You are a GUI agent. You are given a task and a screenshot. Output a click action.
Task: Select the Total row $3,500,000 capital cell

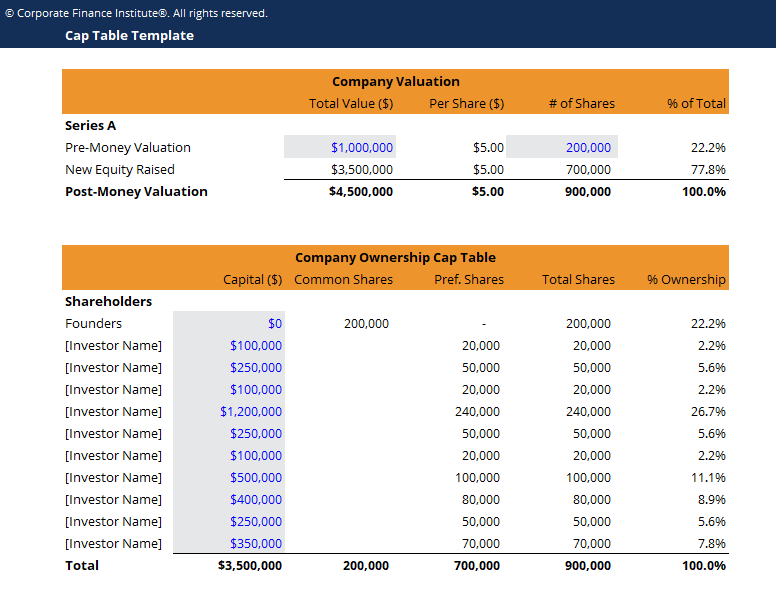(250, 565)
